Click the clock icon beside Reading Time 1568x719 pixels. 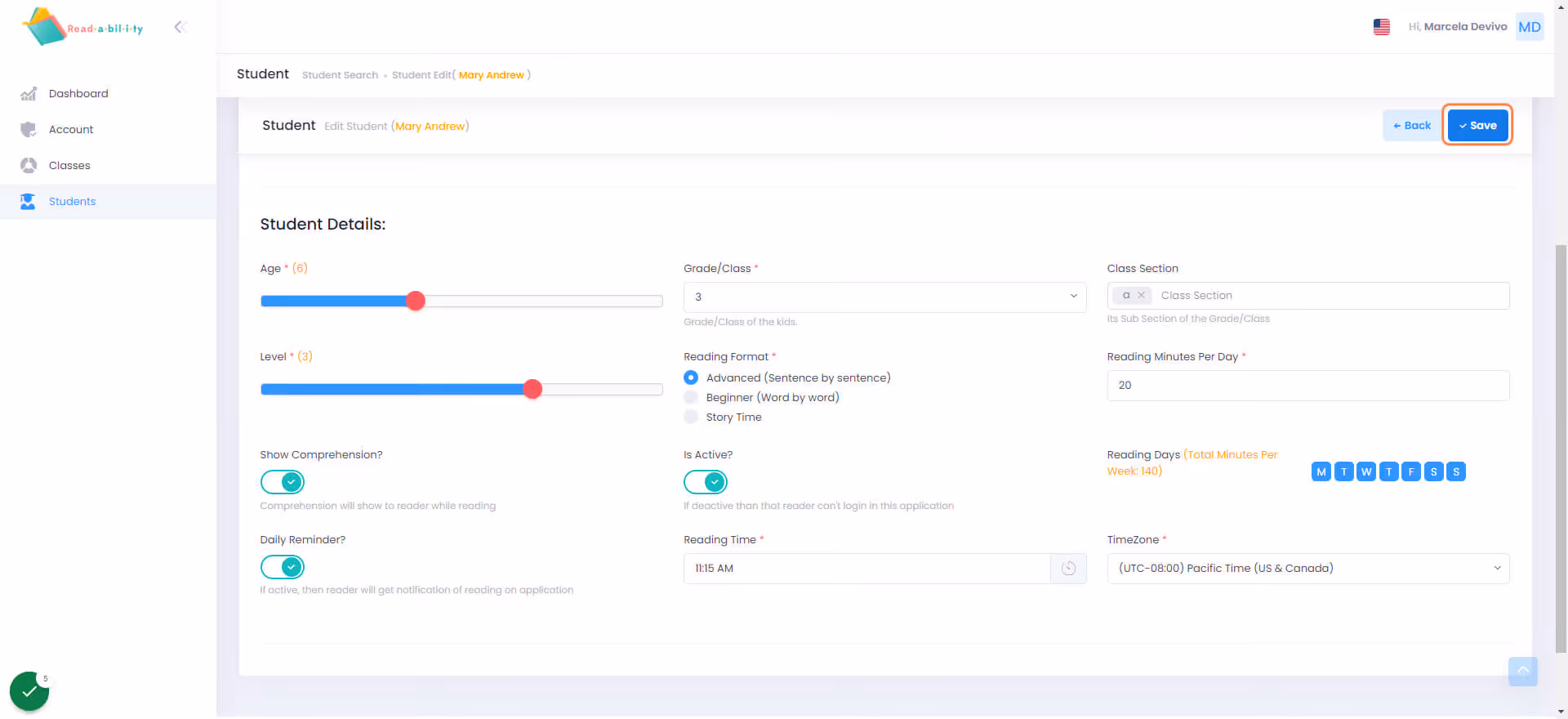tap(1068, 569)
